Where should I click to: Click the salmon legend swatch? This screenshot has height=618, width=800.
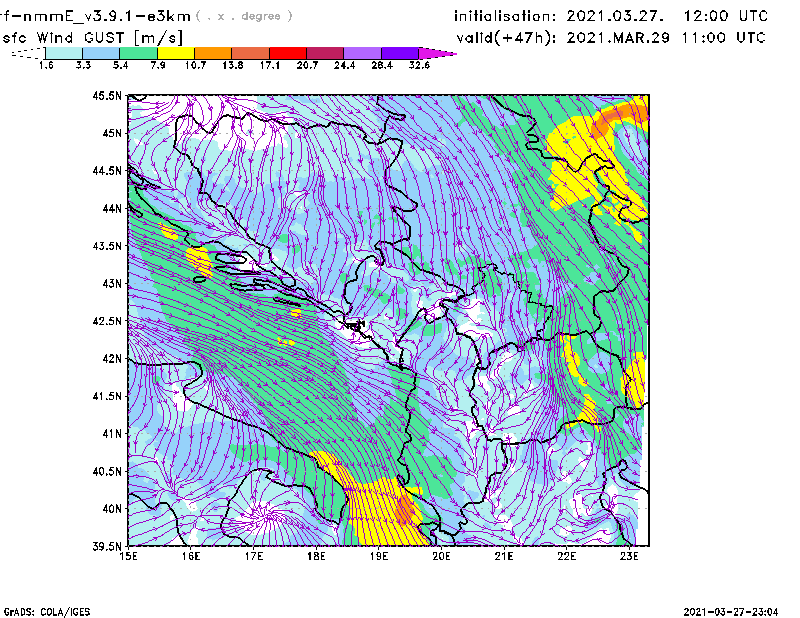click(251, 53)
